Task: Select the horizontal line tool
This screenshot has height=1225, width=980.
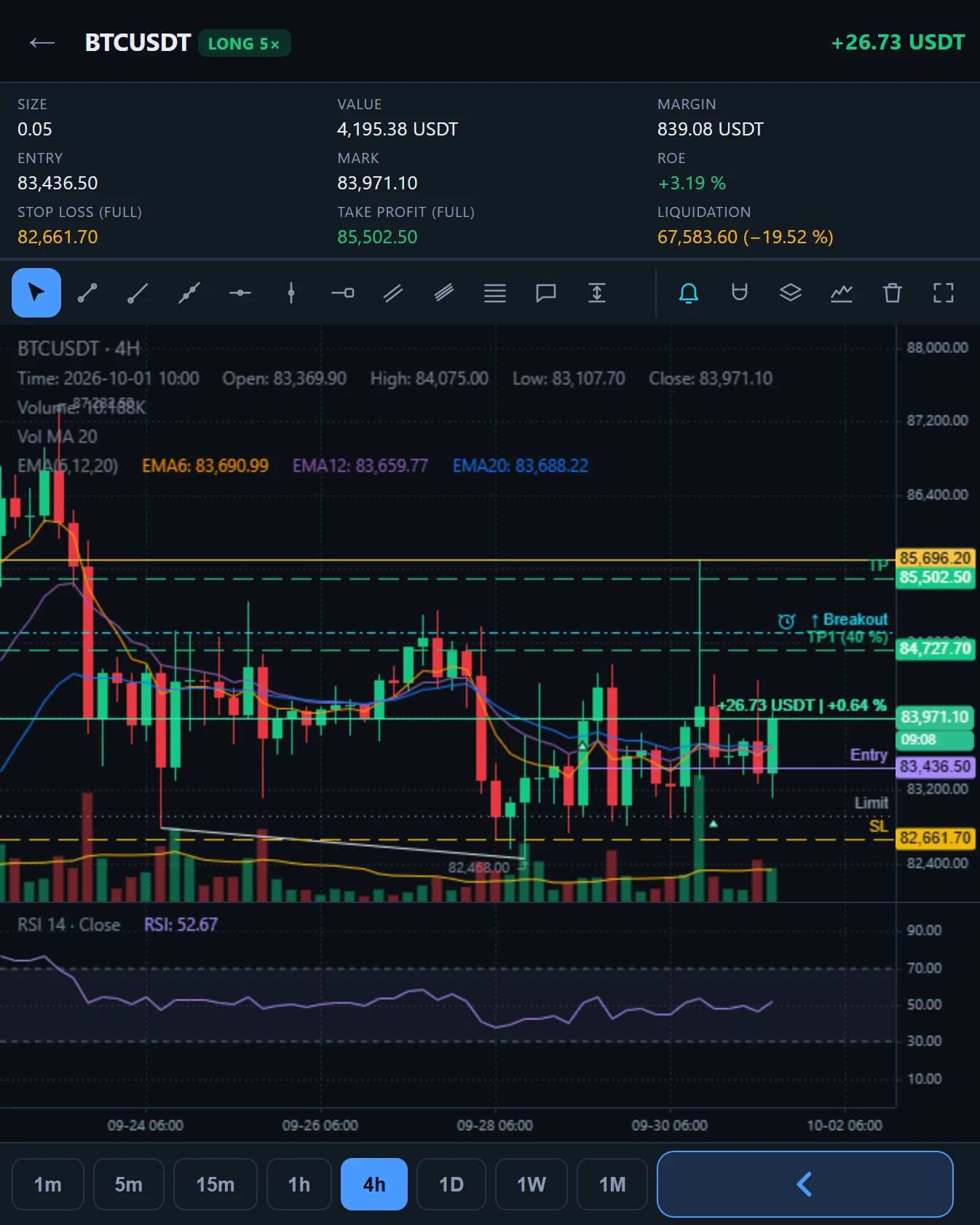Action: point(240,293)
